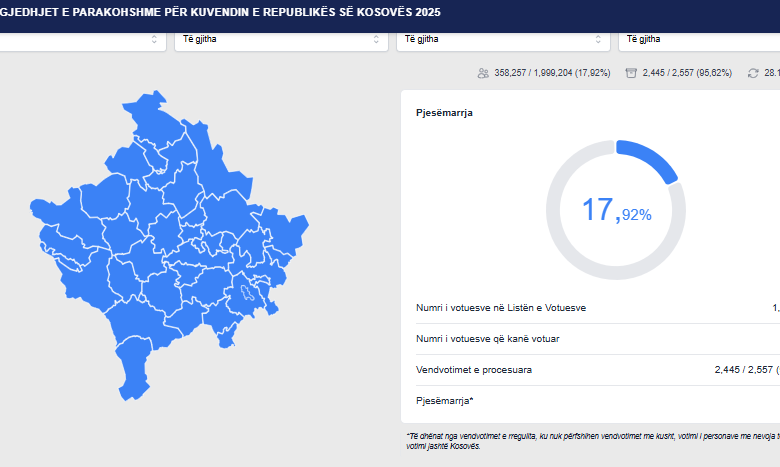780x467 pixels.
Task: Select the 'Vendvotimet e procesuara' row
Action: pos(474,370)
